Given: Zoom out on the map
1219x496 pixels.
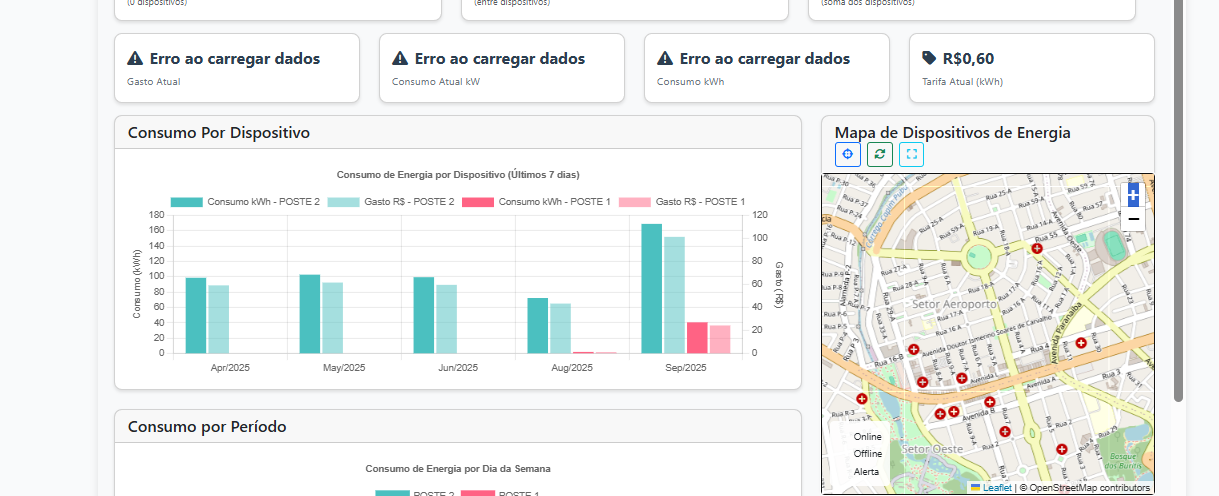Looking at the screenshot, I should tap(1133, 218).
